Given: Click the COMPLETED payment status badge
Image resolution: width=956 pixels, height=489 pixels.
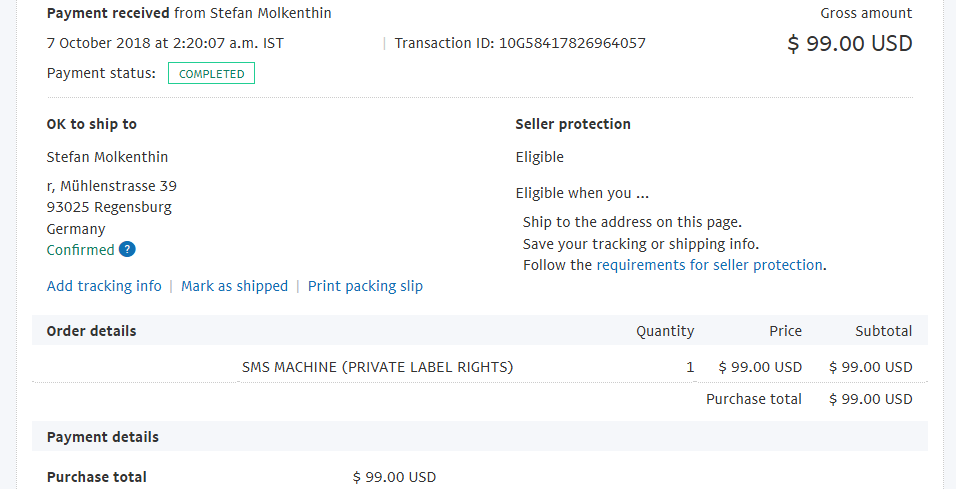Looking at the screenshot, I should pos(212,73).
